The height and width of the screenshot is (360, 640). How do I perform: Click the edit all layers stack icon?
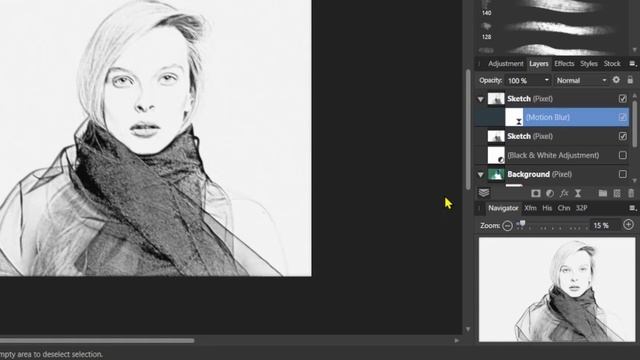coord(484,193)
